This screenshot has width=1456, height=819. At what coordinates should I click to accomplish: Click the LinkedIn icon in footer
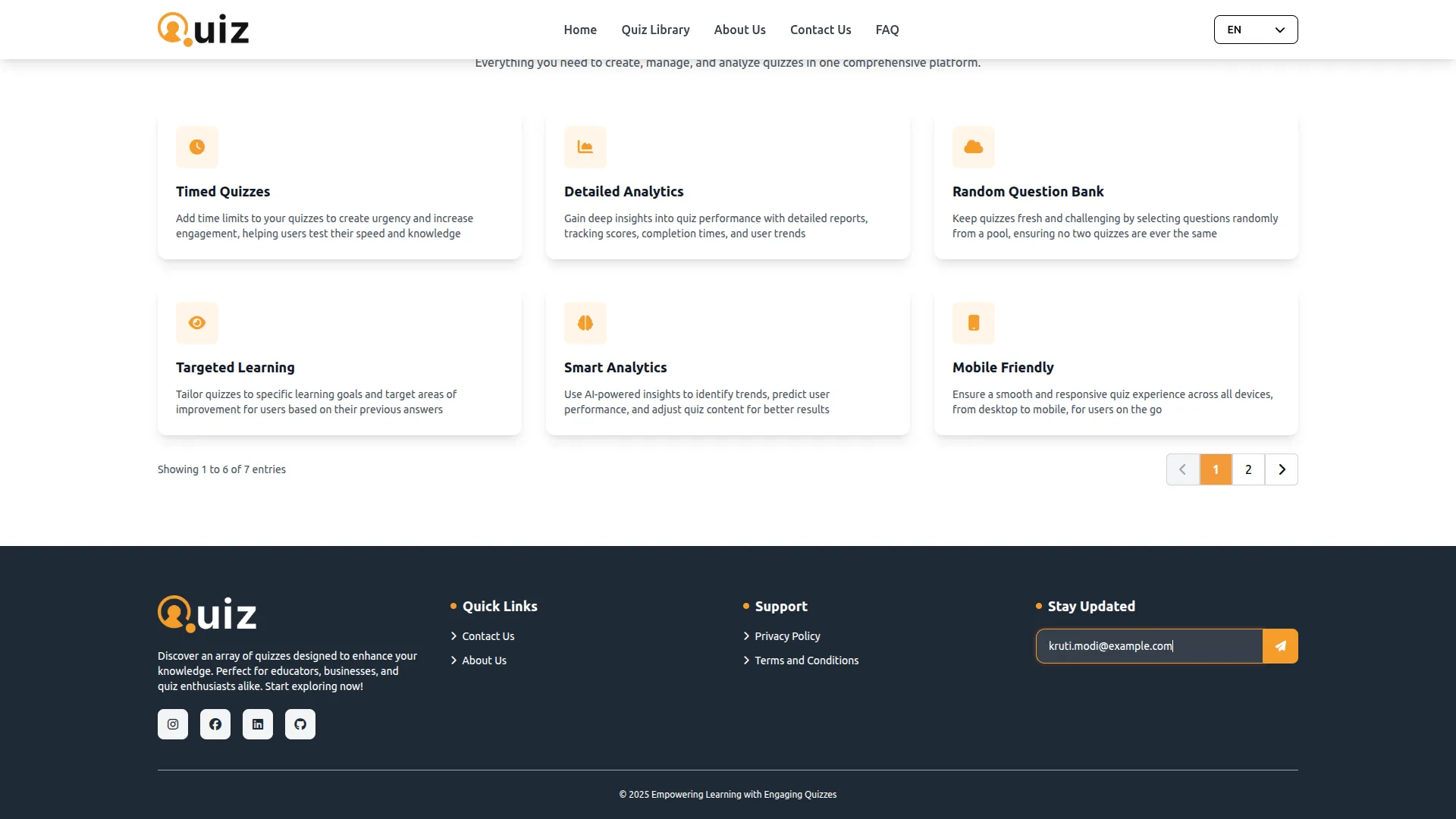click(258, 724)
